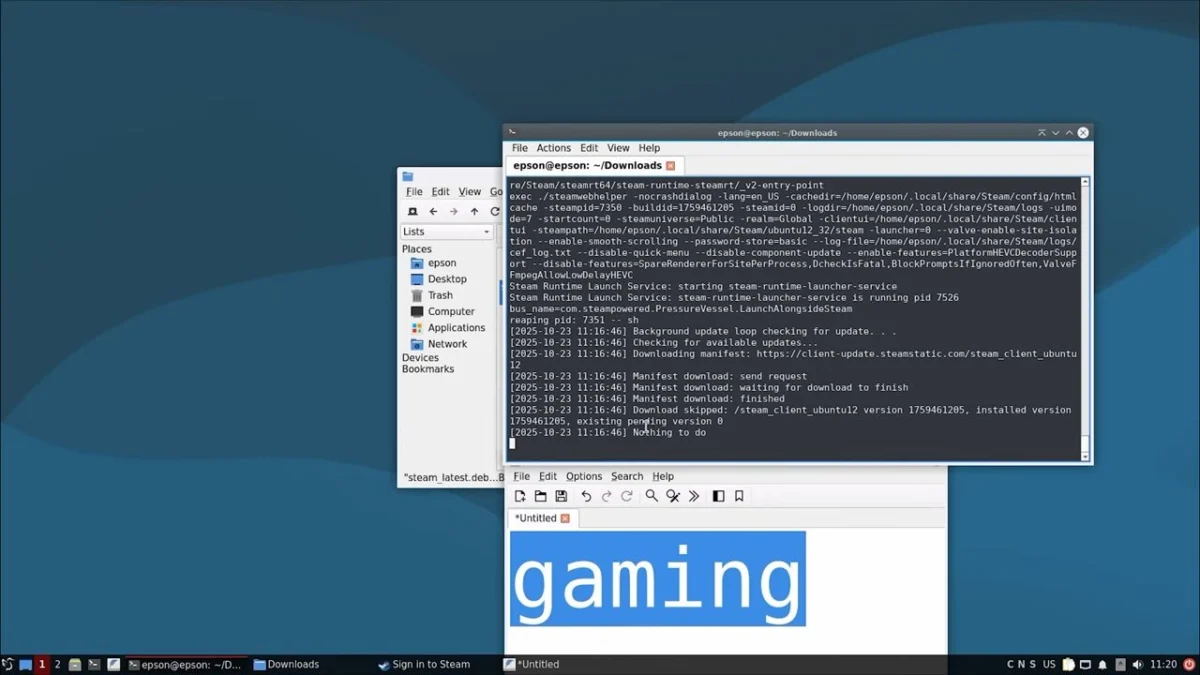The height and width of the screenshot is (675, 1200).
Task: Select the Trash entry in Places
Action: point(440,295)
